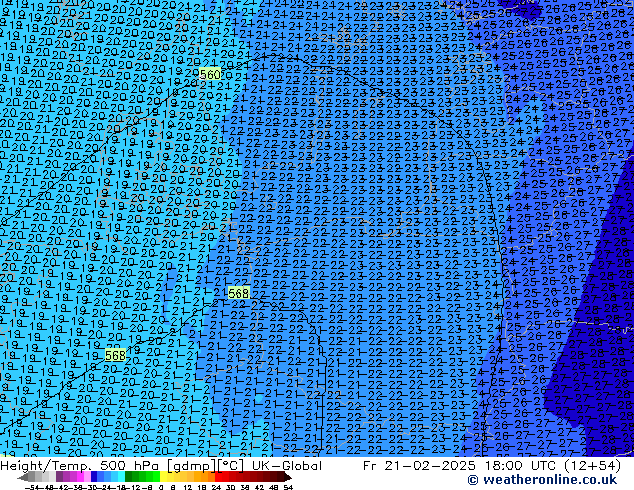Click the 'Fr 21-02-2025' date text

[419, 466]
